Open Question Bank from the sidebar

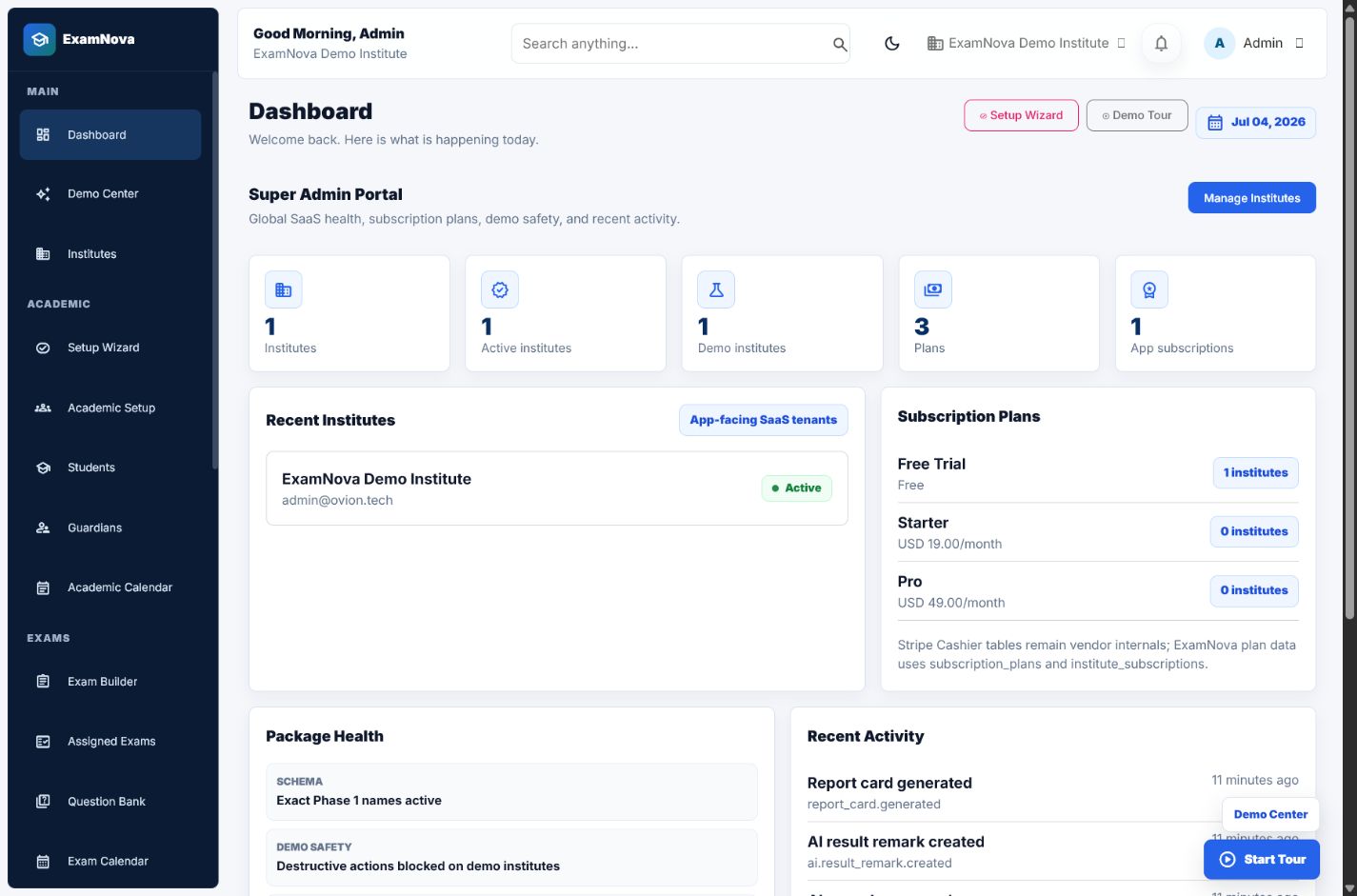[x=110, y=802]
